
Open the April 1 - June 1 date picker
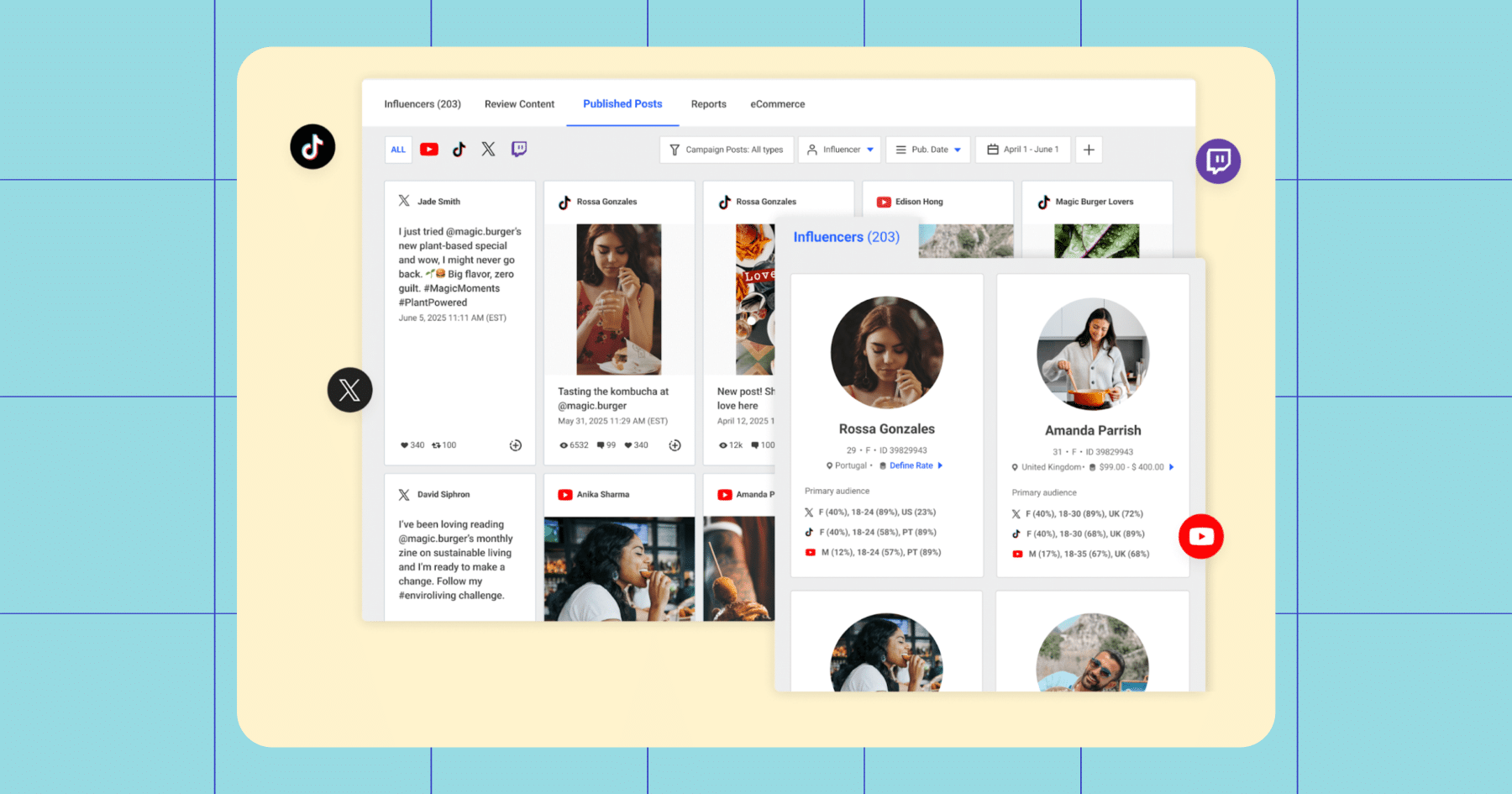click(x=1023, y=150)
